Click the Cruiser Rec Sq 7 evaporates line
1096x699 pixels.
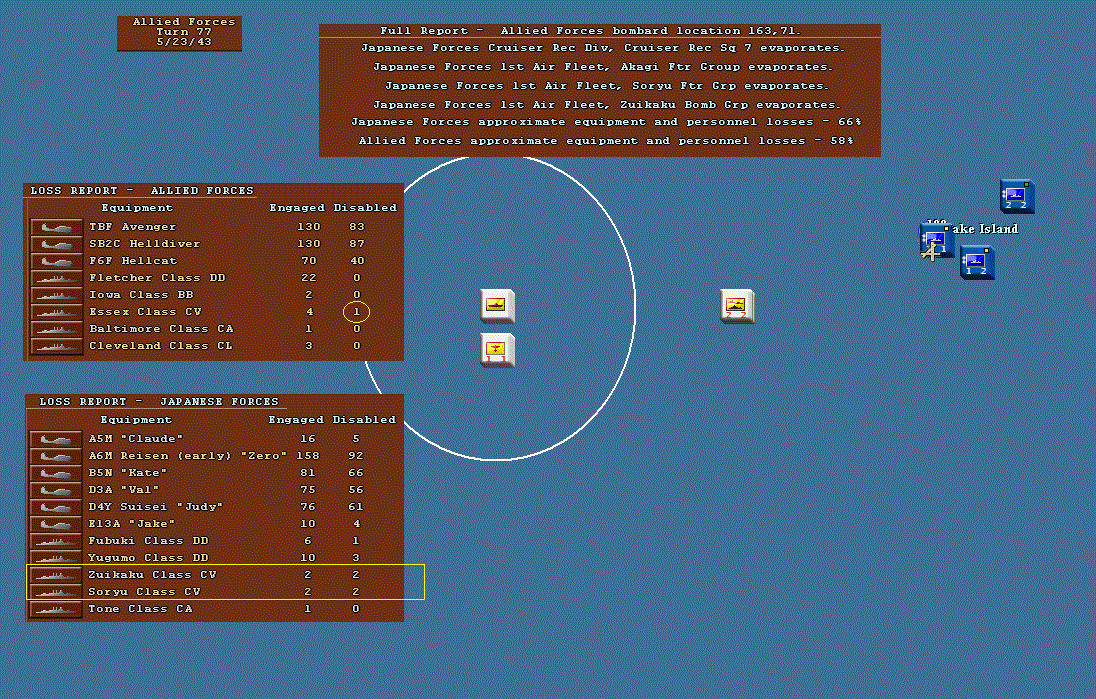[603, 48]
